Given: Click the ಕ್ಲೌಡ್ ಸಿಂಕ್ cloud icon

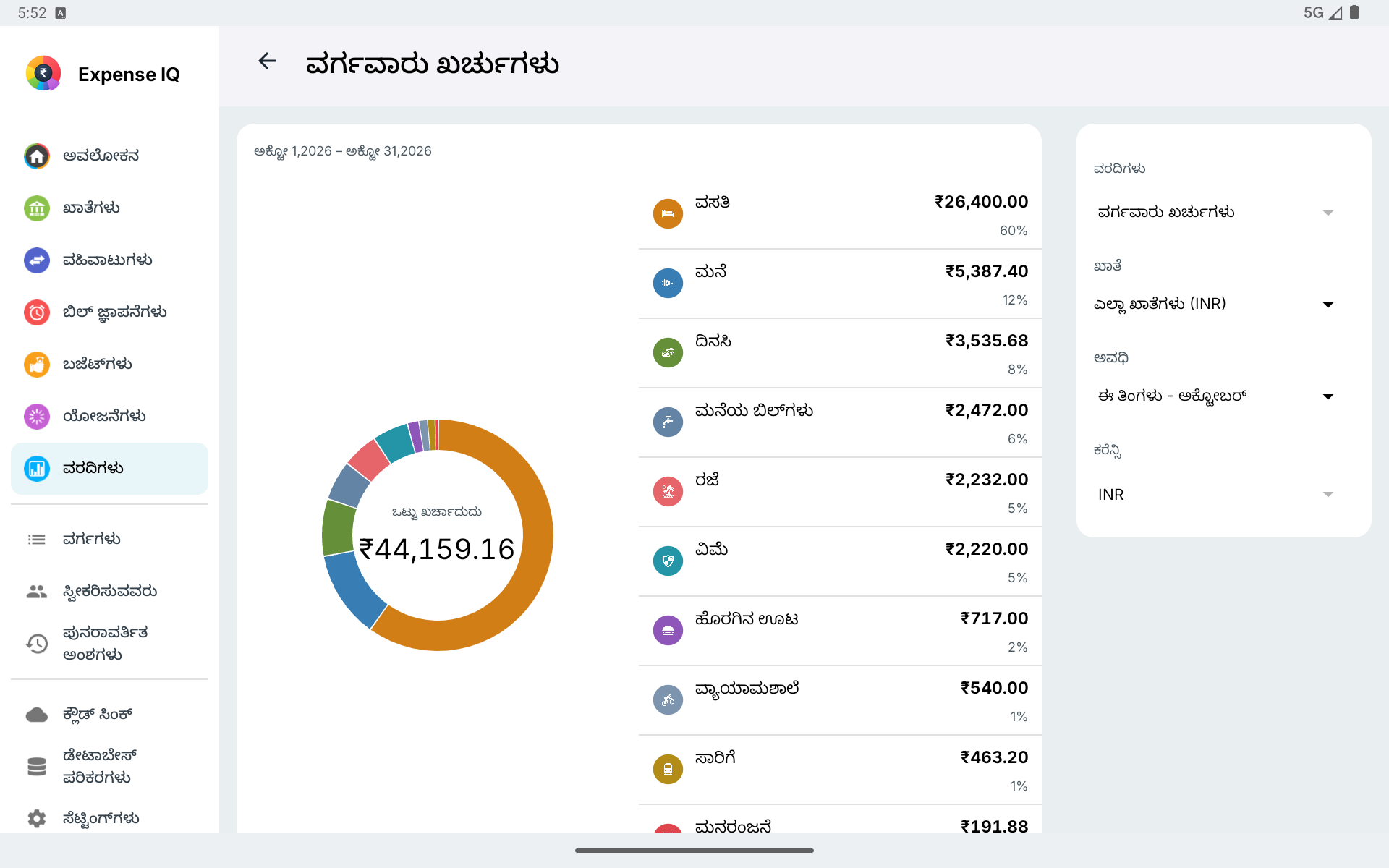Looking at the screenshot, I should (37, 715).
